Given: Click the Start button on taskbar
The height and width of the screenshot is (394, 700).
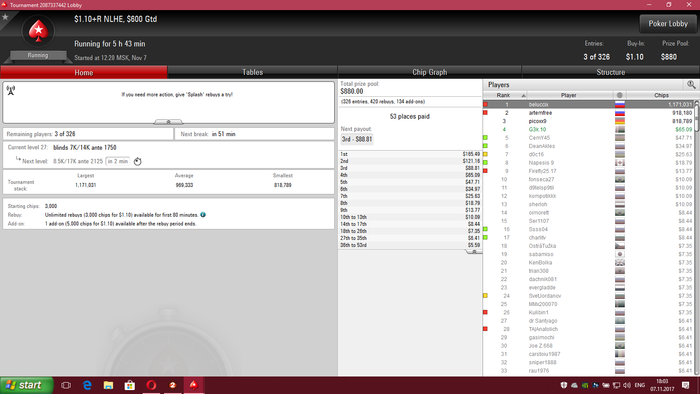Looking at the screenshot, I should (26, 385).
